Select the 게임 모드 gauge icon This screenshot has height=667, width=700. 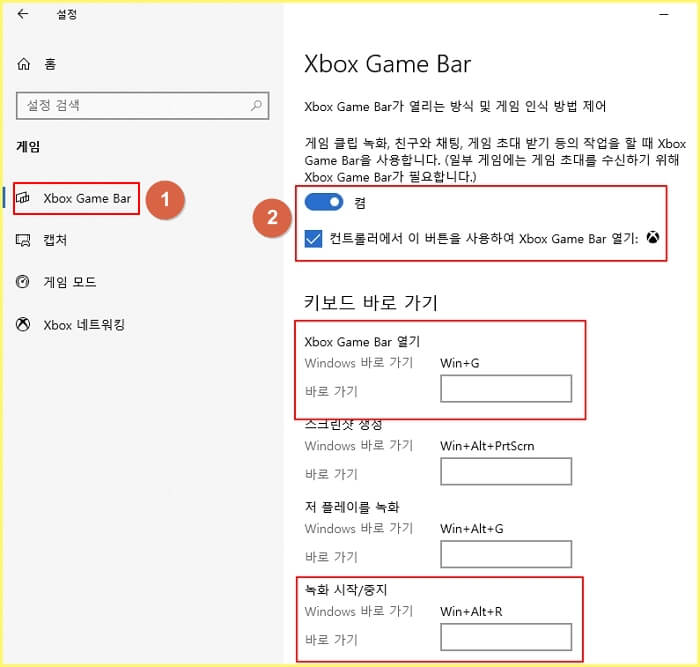point(23,282)
